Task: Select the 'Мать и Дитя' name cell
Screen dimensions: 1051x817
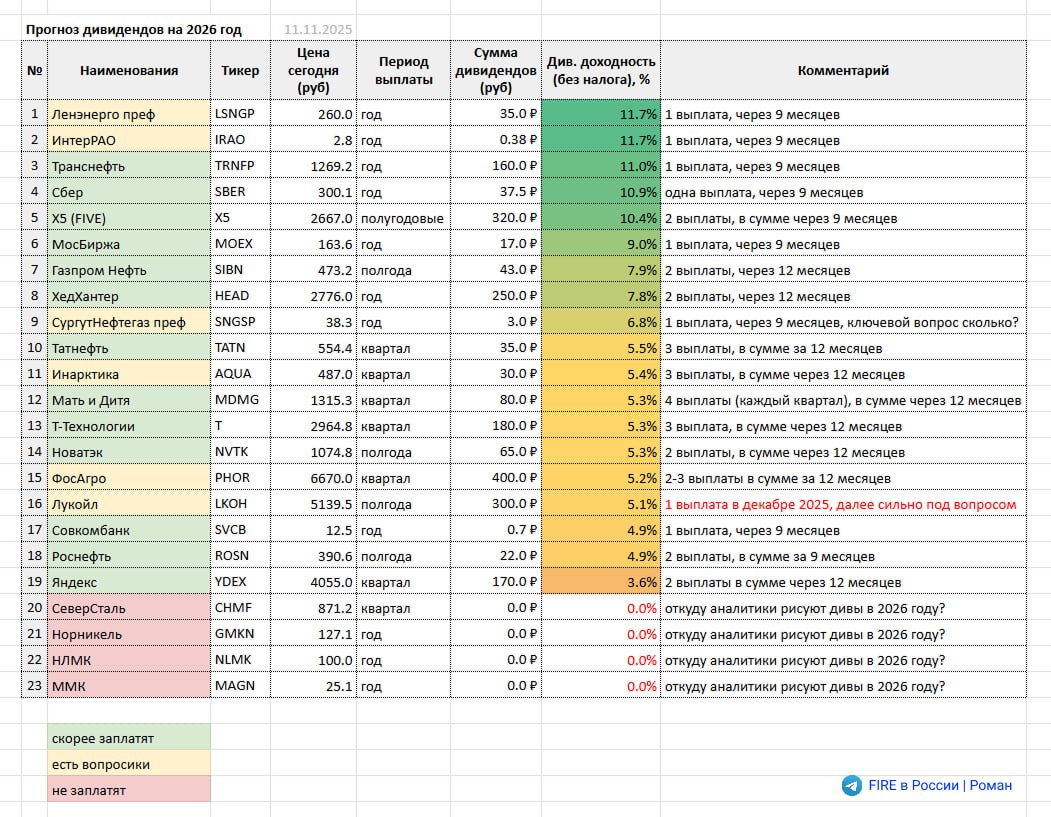Action: coord(129,400)
